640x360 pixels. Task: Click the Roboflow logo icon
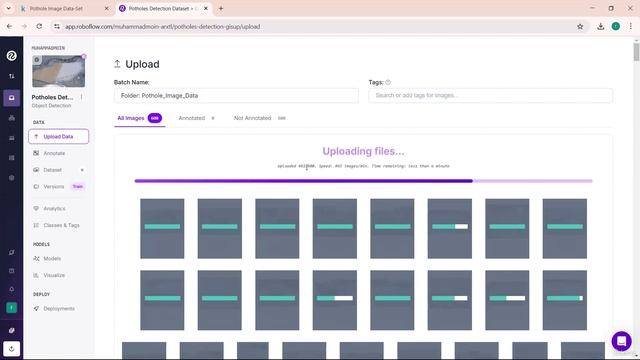(11, 56)
